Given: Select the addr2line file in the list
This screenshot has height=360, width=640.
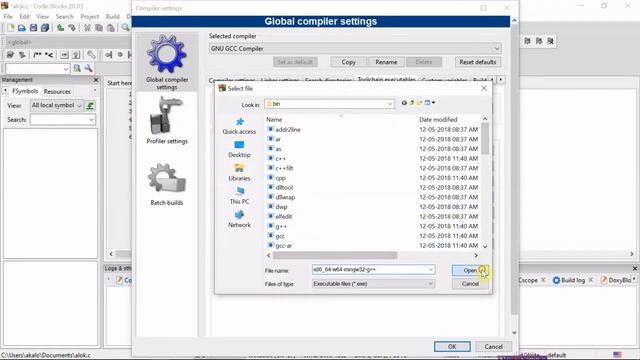Looking at the screenshot, I should tap(287, 130).
